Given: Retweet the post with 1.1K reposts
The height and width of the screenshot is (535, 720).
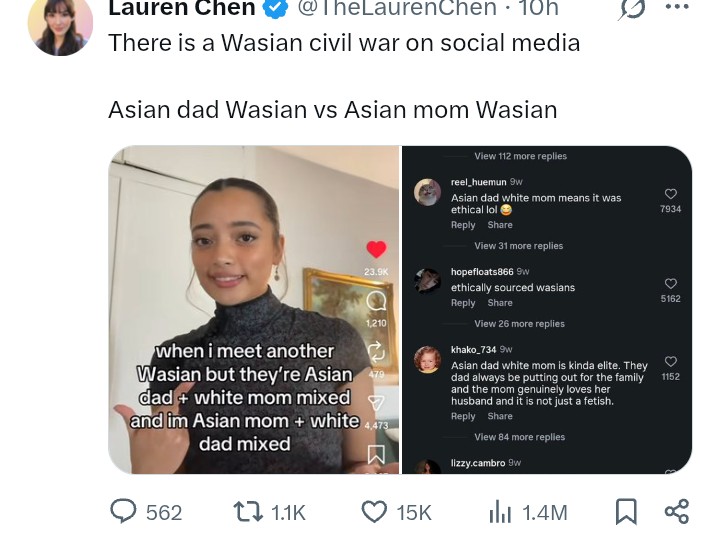Looking at the screenshot, I should [269, 512].
